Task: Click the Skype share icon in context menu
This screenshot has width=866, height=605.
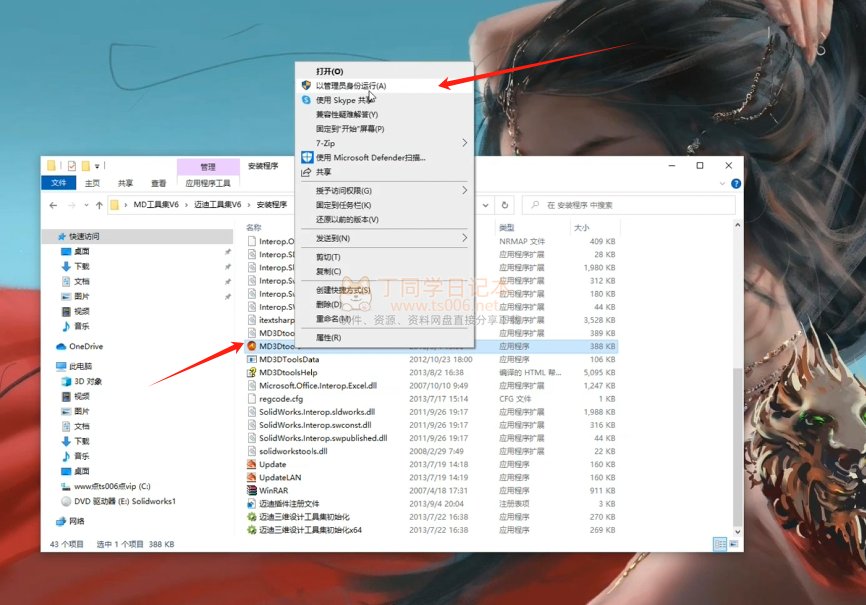Action: 307,100
